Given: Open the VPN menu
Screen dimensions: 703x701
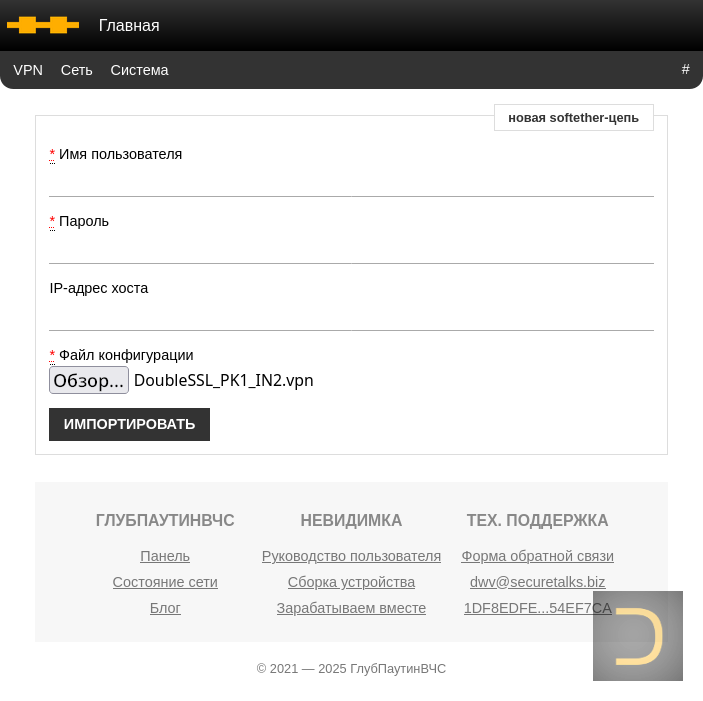Looking at the screenshot, I should (x=28, y=70).
